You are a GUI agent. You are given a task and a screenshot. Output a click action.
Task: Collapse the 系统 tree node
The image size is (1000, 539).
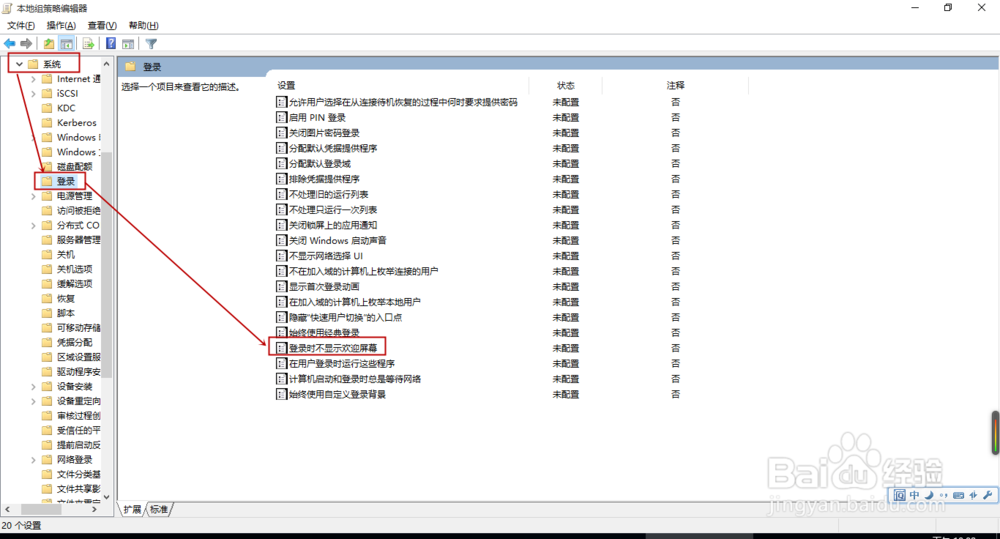19,64
